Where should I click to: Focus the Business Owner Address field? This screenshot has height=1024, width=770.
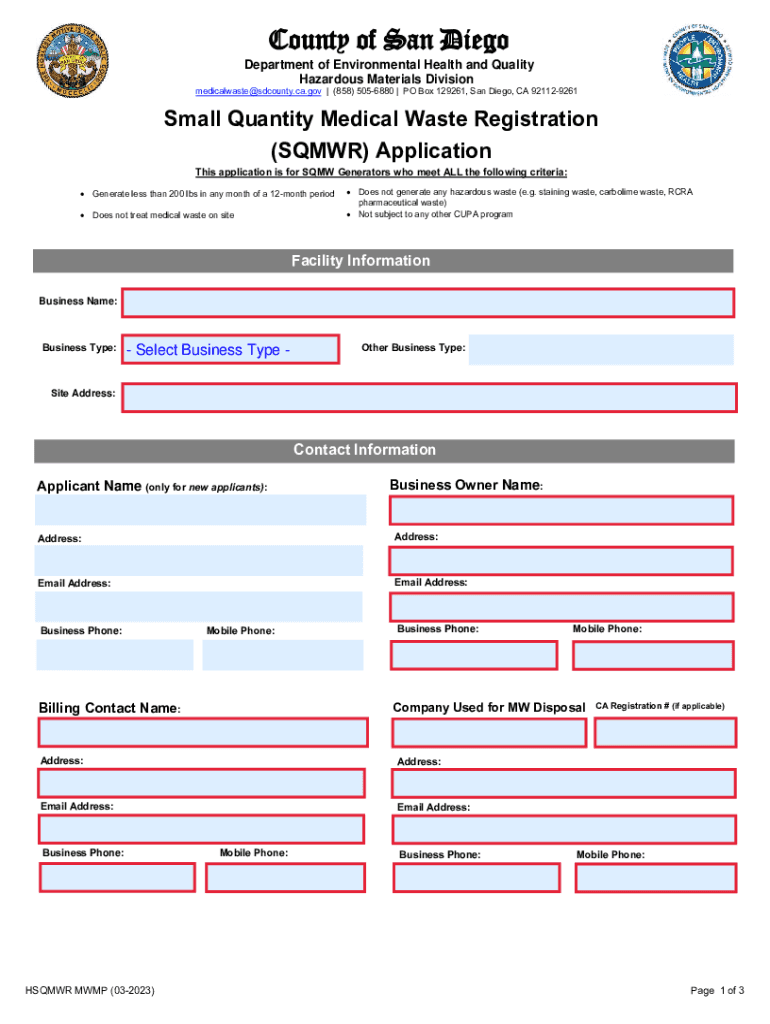tap(561, 561)
